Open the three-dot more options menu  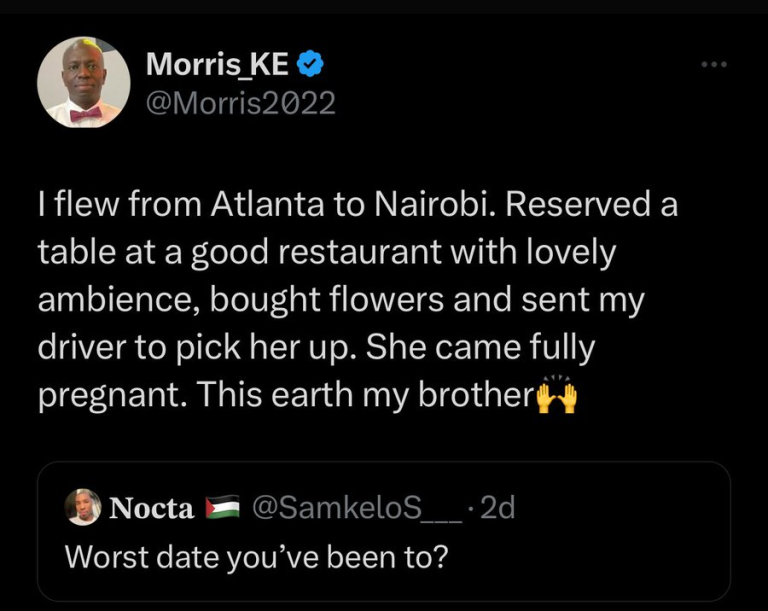pyautogui.click(x=713, y=65)
